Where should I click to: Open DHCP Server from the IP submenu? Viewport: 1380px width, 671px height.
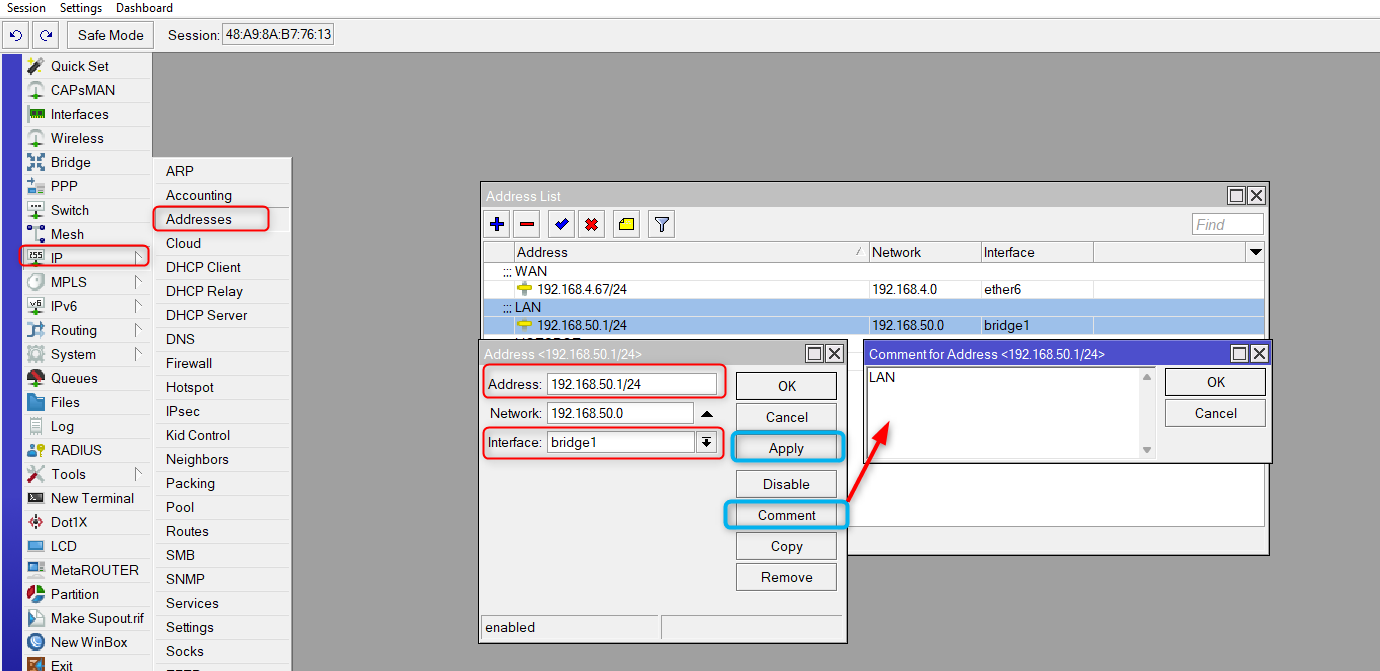pyautogui.click(x=206, y=315)
